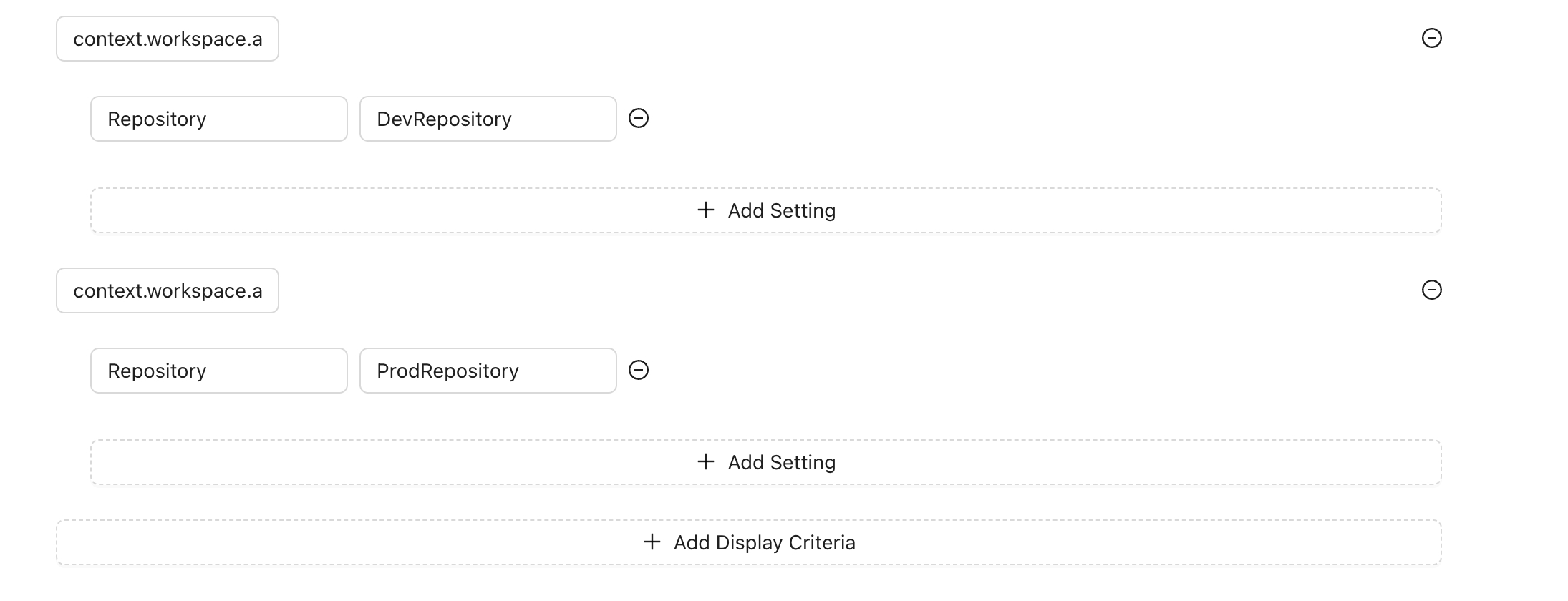This screenshot has width=1568, height=601.
Task: Remove the second context.workspace display criteria
Action: [1431, 290]
